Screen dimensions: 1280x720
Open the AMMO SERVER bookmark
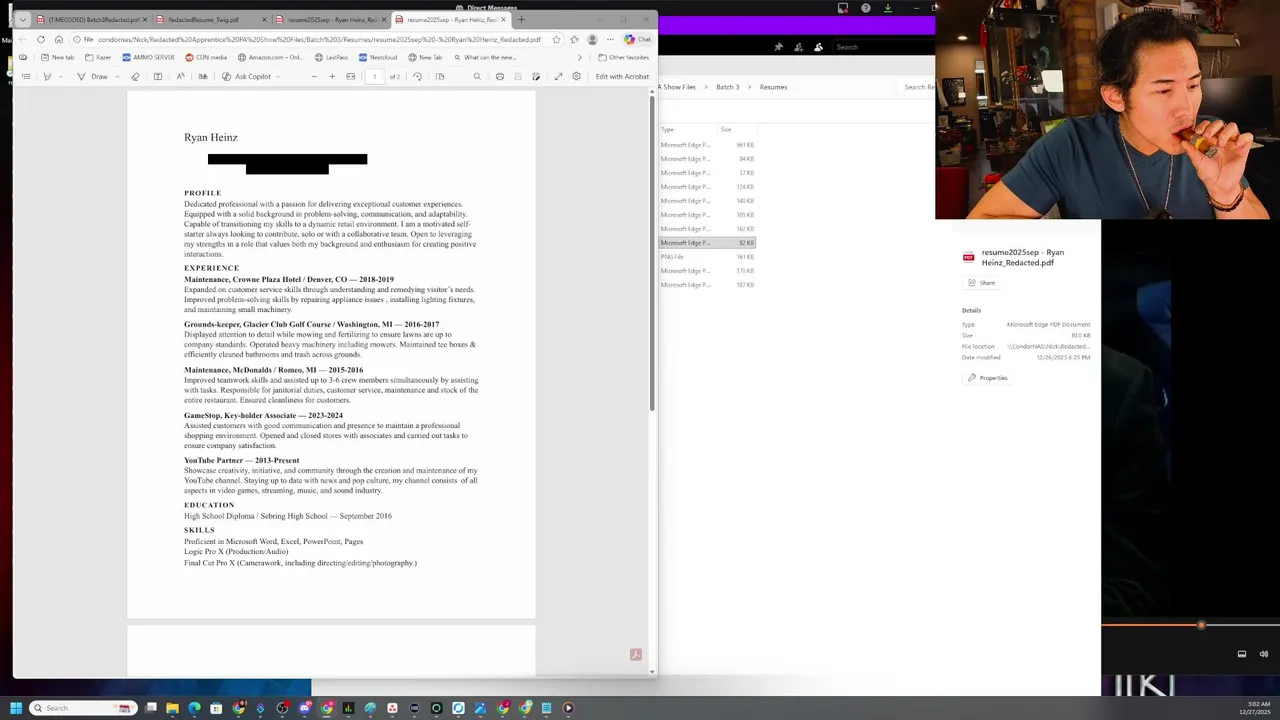[148, 57]
